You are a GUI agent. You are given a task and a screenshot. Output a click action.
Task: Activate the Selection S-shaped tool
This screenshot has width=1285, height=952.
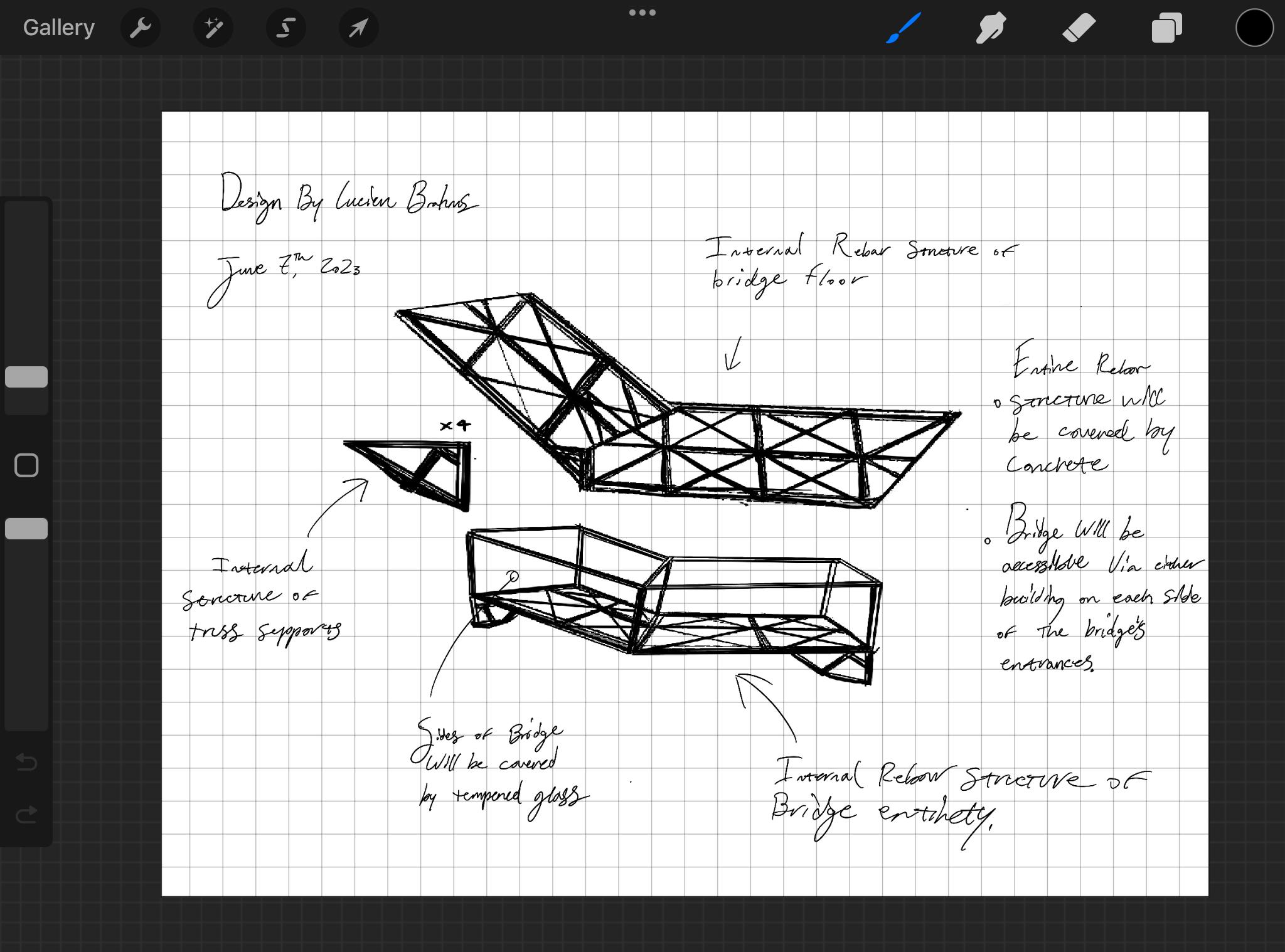point(286,28)
